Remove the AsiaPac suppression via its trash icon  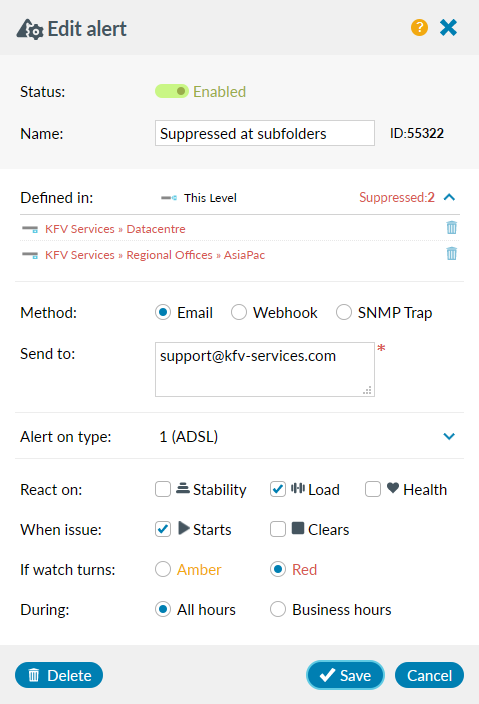tap(452, 254)
